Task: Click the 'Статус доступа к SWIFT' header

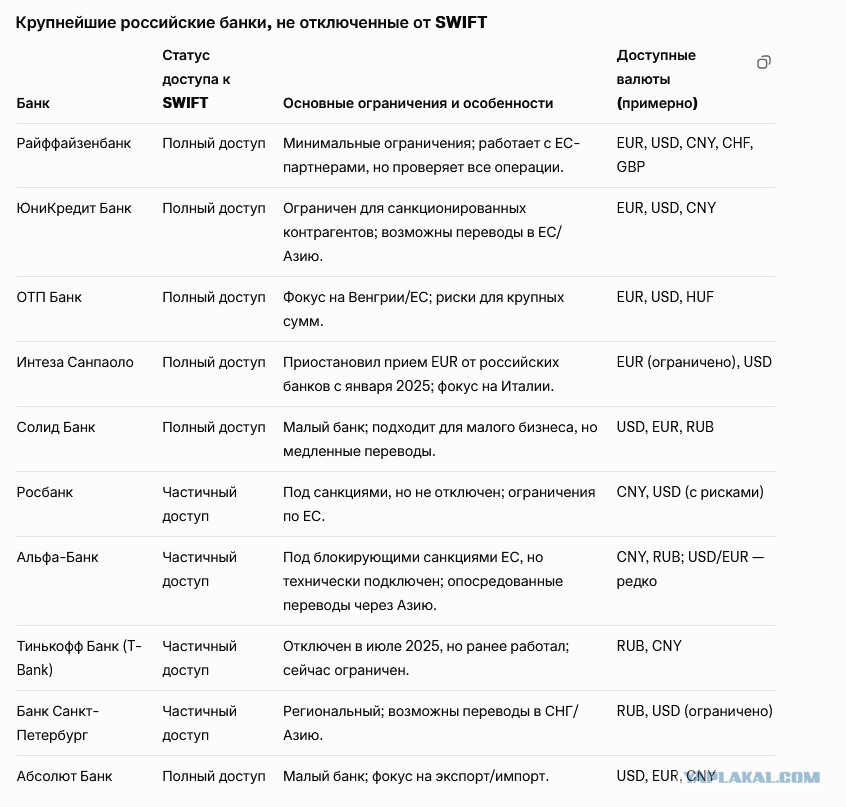Action: point(196,79)
